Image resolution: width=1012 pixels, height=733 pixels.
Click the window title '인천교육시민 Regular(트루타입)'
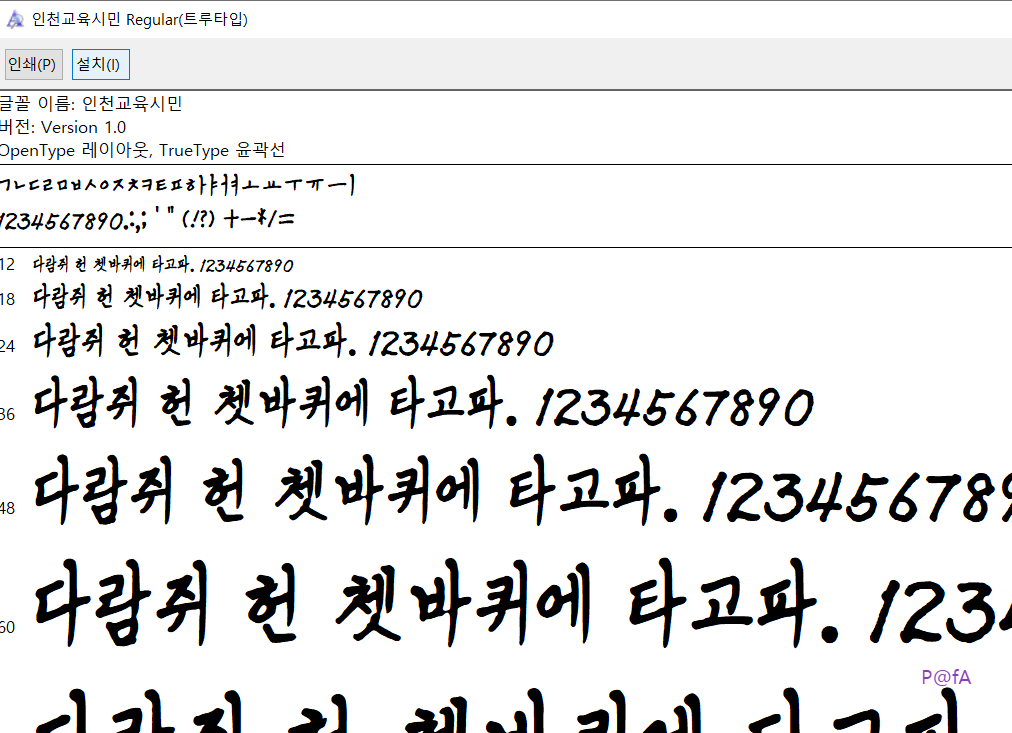click(x=139, y=20)
